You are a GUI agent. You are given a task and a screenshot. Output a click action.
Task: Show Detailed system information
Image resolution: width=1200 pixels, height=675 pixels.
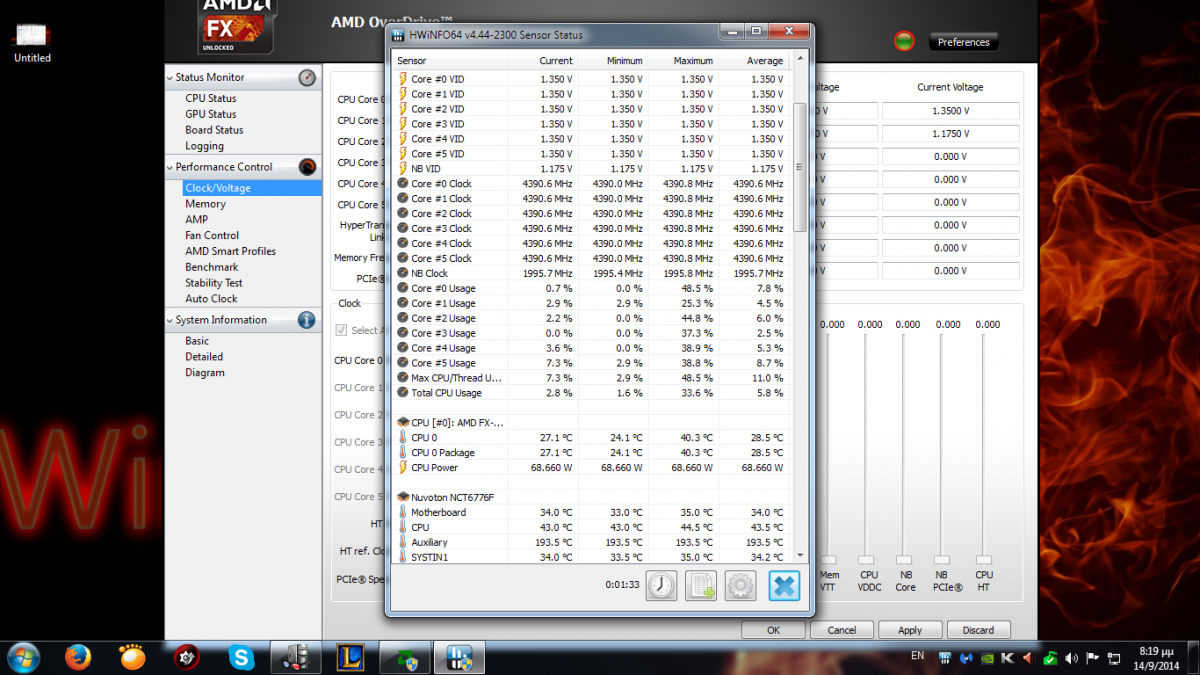click(204, 357)
